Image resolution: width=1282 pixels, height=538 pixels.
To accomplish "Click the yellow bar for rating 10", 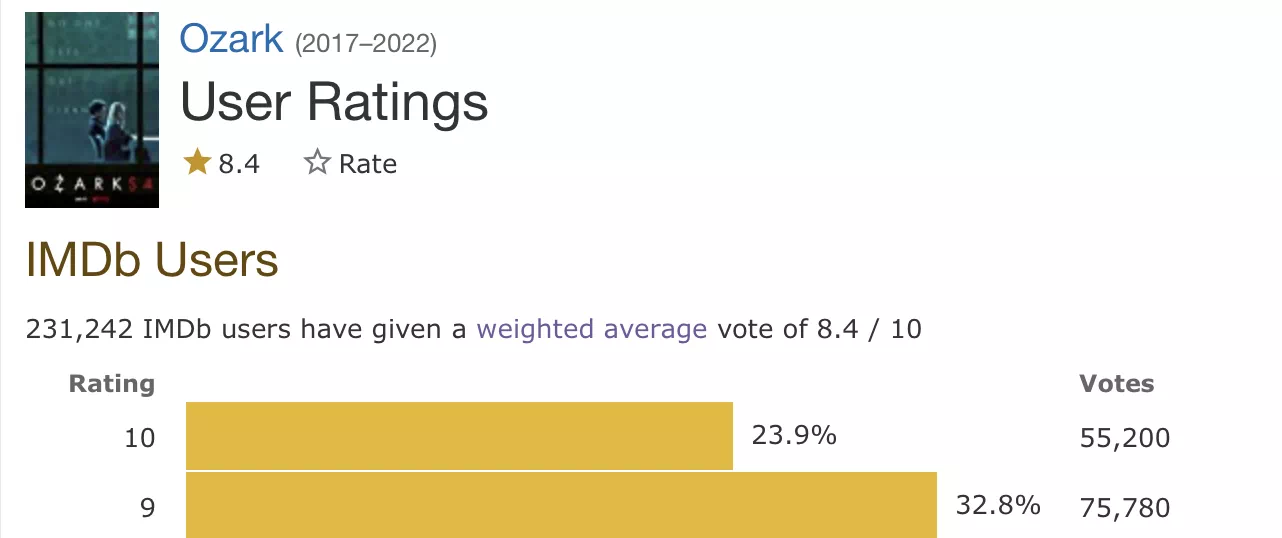I will coord(459,436).
